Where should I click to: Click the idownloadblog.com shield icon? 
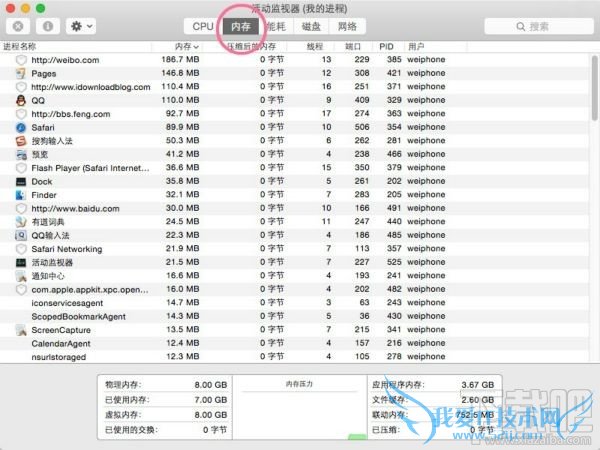[x=21, y=87]
